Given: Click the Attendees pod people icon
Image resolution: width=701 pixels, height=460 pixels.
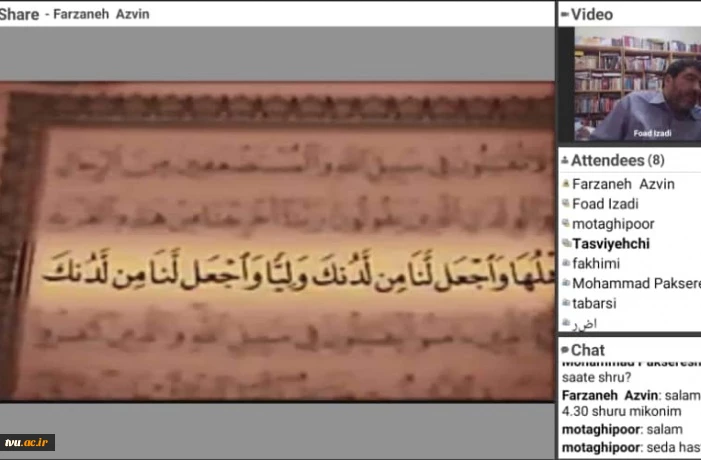Looking at the screenshot, I should click(565, 161).
